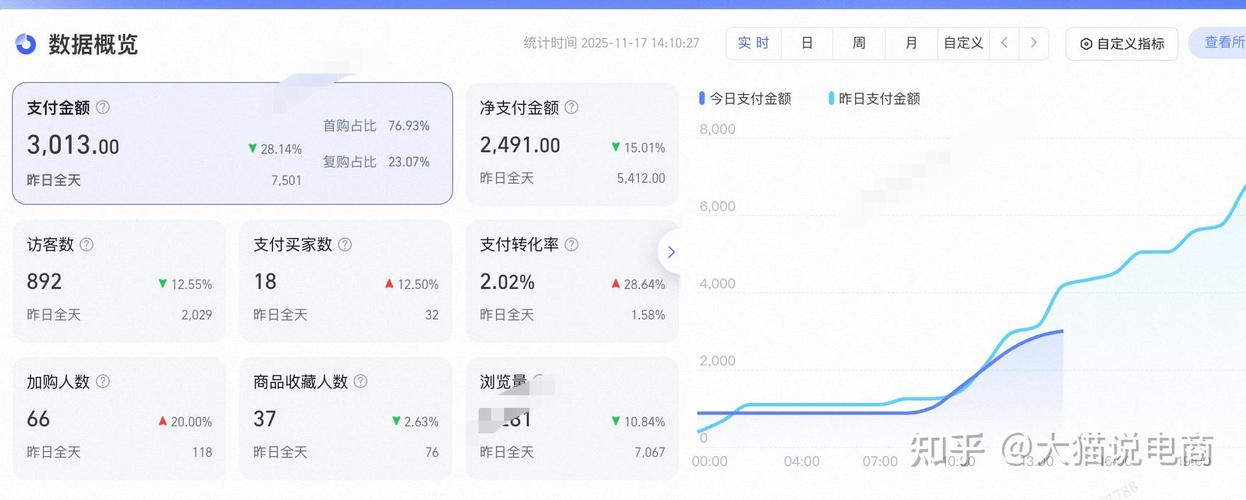Toggle 今日支付金额 legend series
The height and width of the screenshot is (500, 1246).
[745, 98]
